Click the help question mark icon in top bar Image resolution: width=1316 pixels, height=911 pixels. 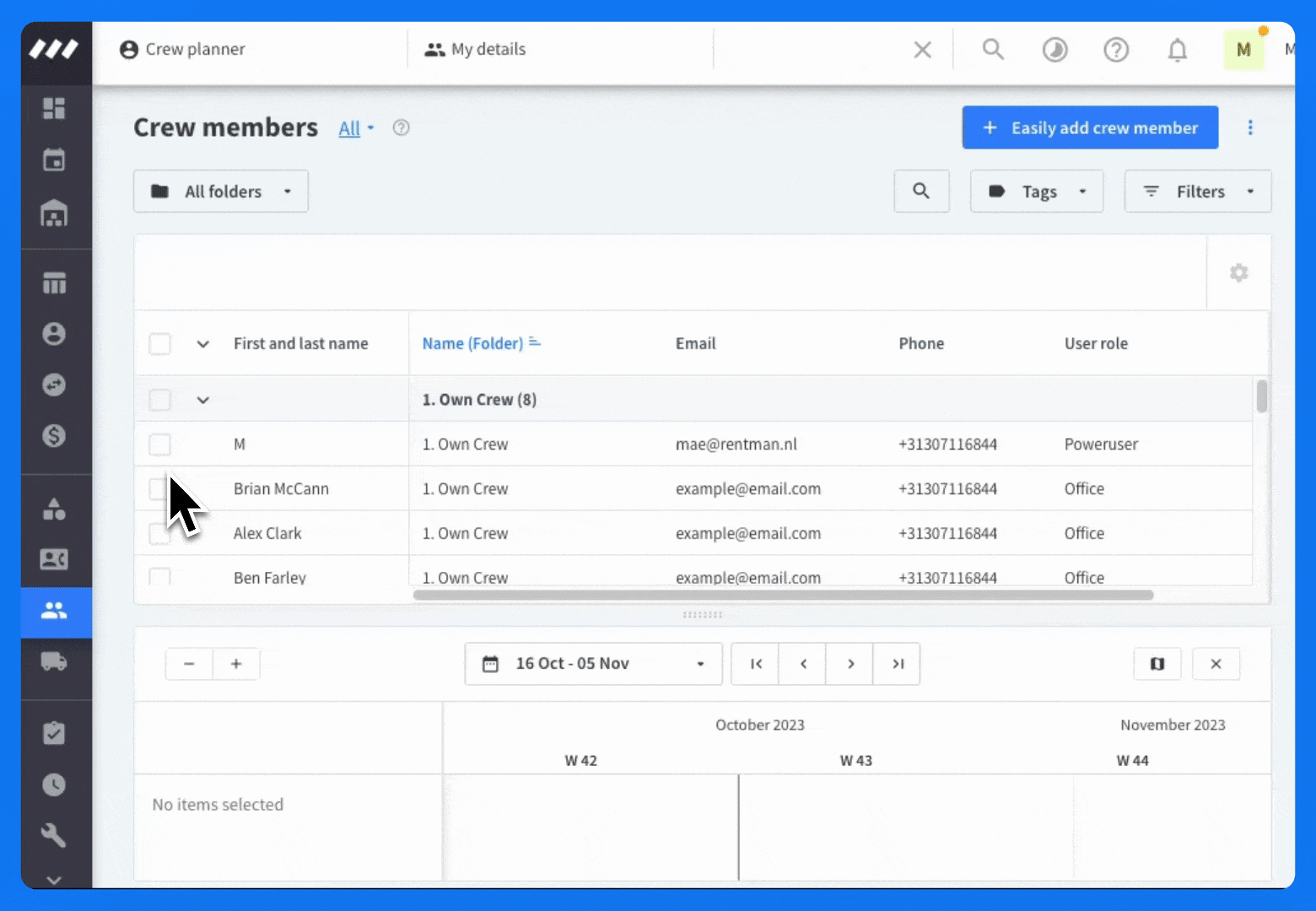click(1116, 50)
